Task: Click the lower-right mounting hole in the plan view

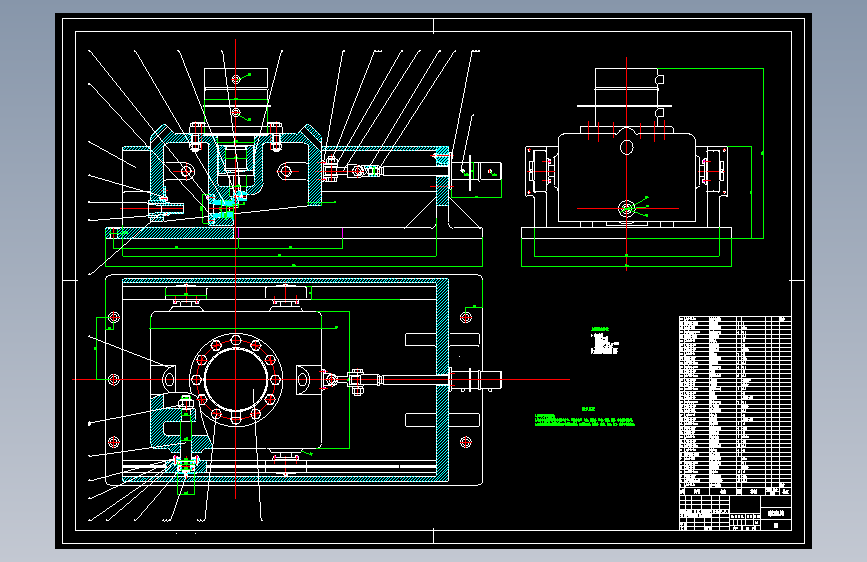Action: point(466,442)
